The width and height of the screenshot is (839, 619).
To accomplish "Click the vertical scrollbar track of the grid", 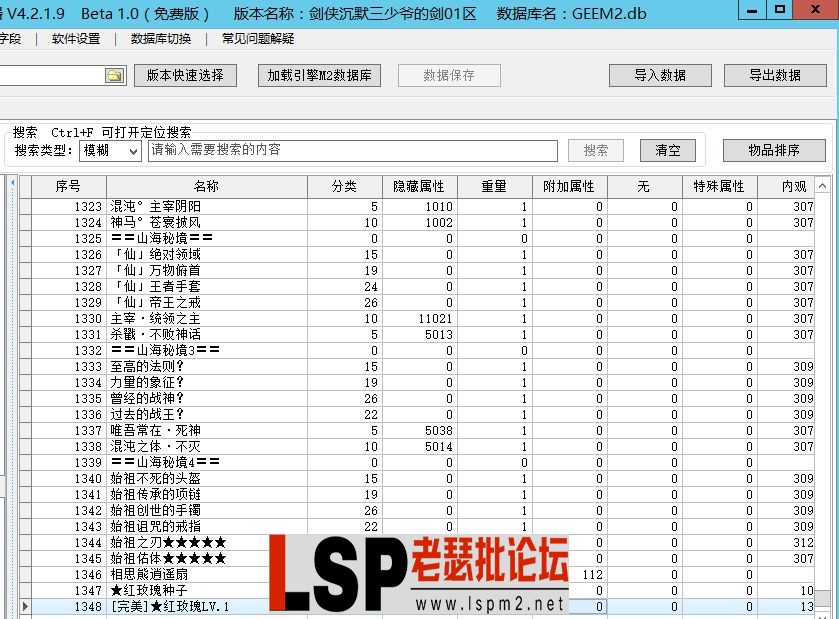I will (x=822, y=401).
